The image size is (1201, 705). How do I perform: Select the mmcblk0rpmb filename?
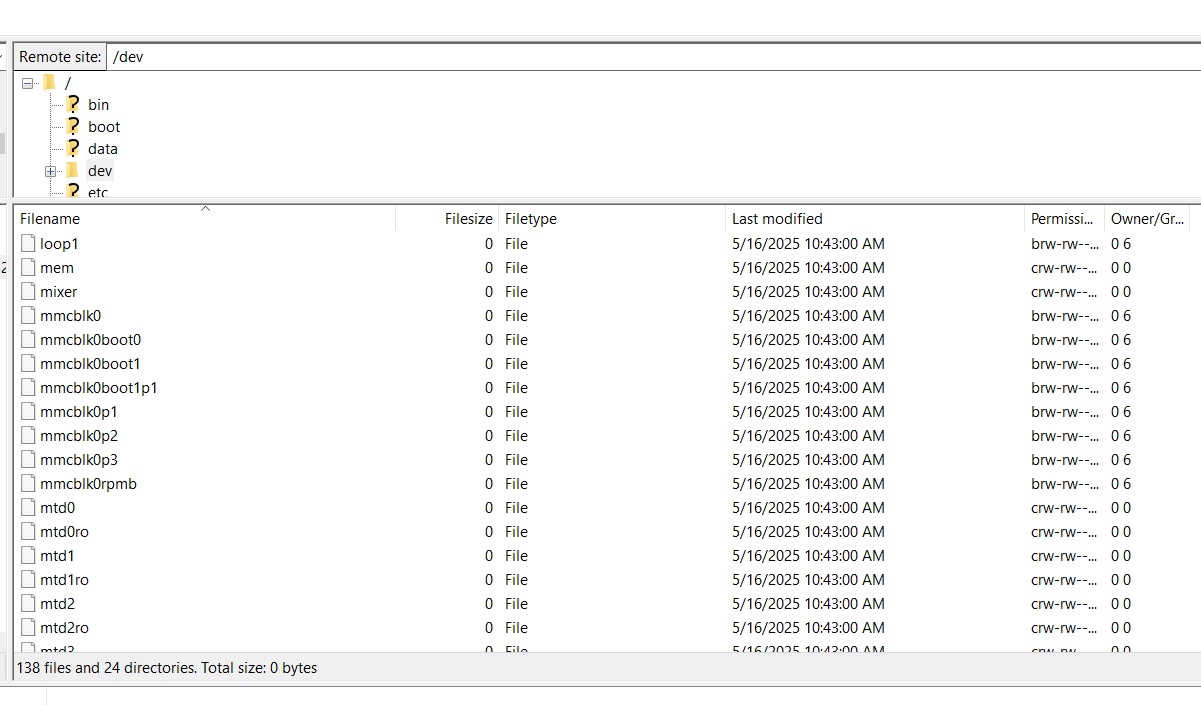[x=89, y=483]
